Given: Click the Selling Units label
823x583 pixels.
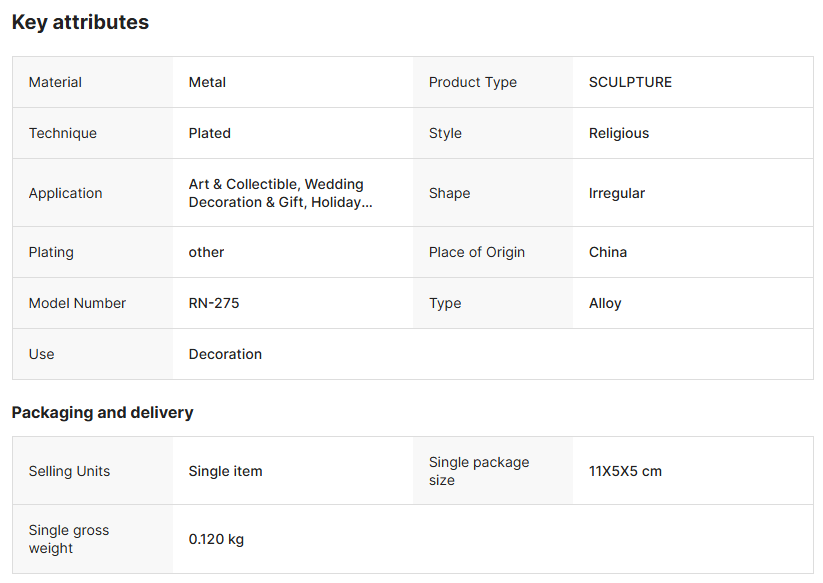Looking at the screenshot, I should [x=69, y=471].
